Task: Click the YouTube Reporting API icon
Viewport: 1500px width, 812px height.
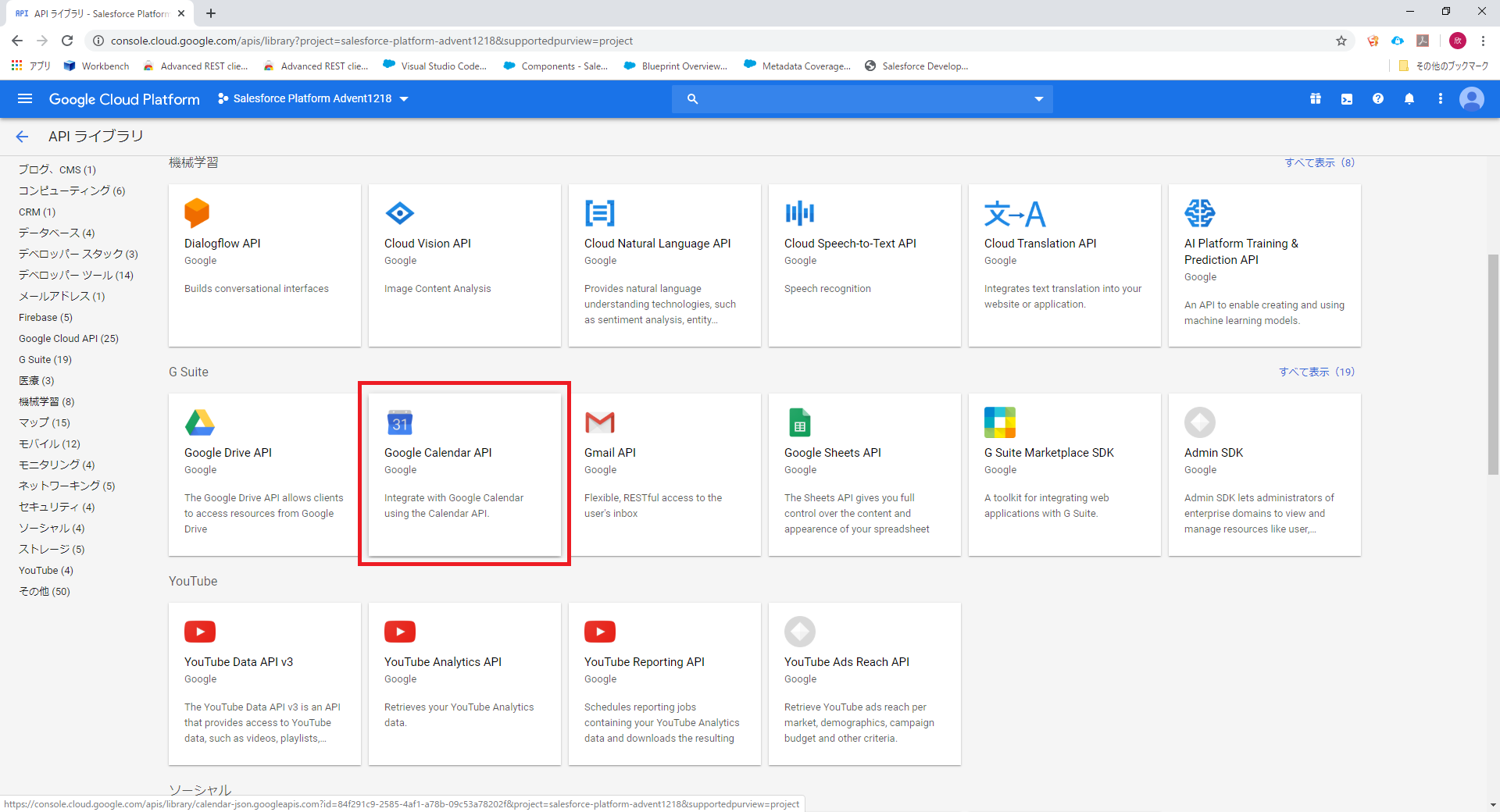Action: 600,632
